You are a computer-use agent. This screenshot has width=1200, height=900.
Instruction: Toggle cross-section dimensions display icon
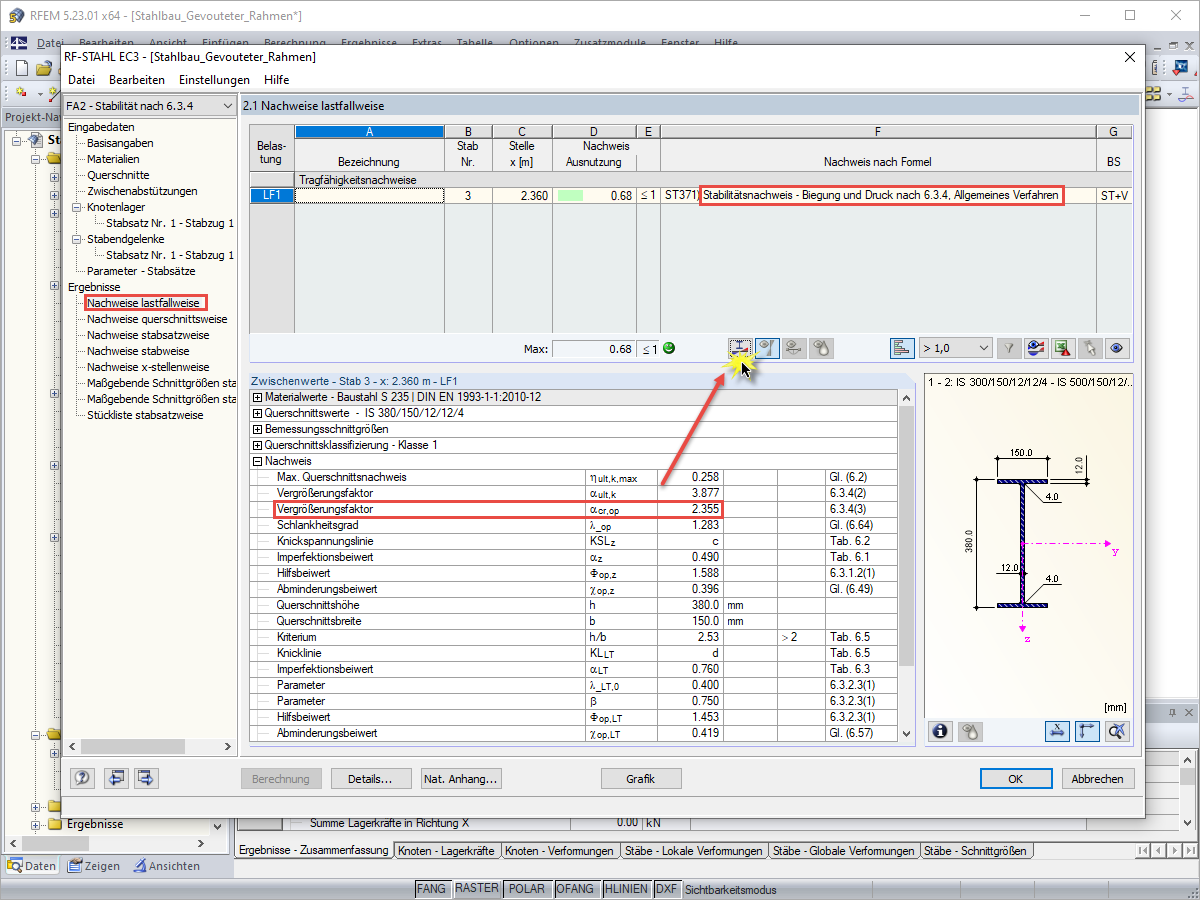click(x=1059, y=731)
